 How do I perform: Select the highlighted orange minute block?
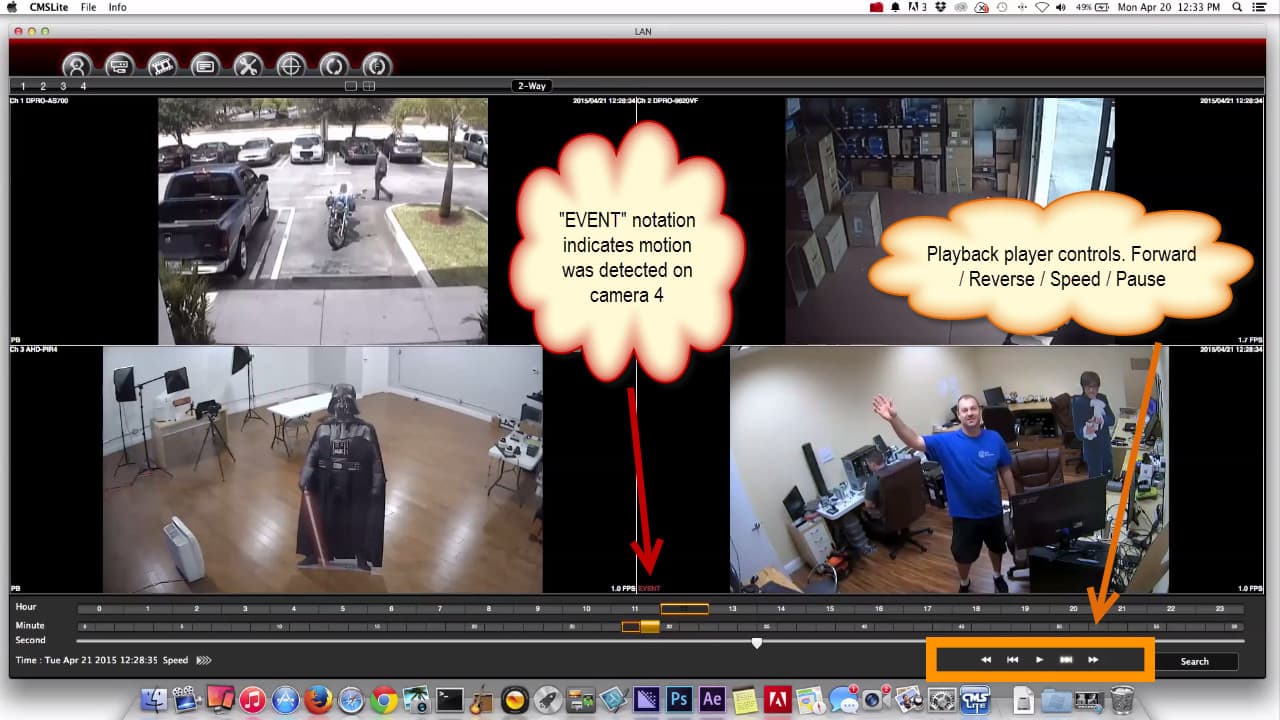click(650, 626)
